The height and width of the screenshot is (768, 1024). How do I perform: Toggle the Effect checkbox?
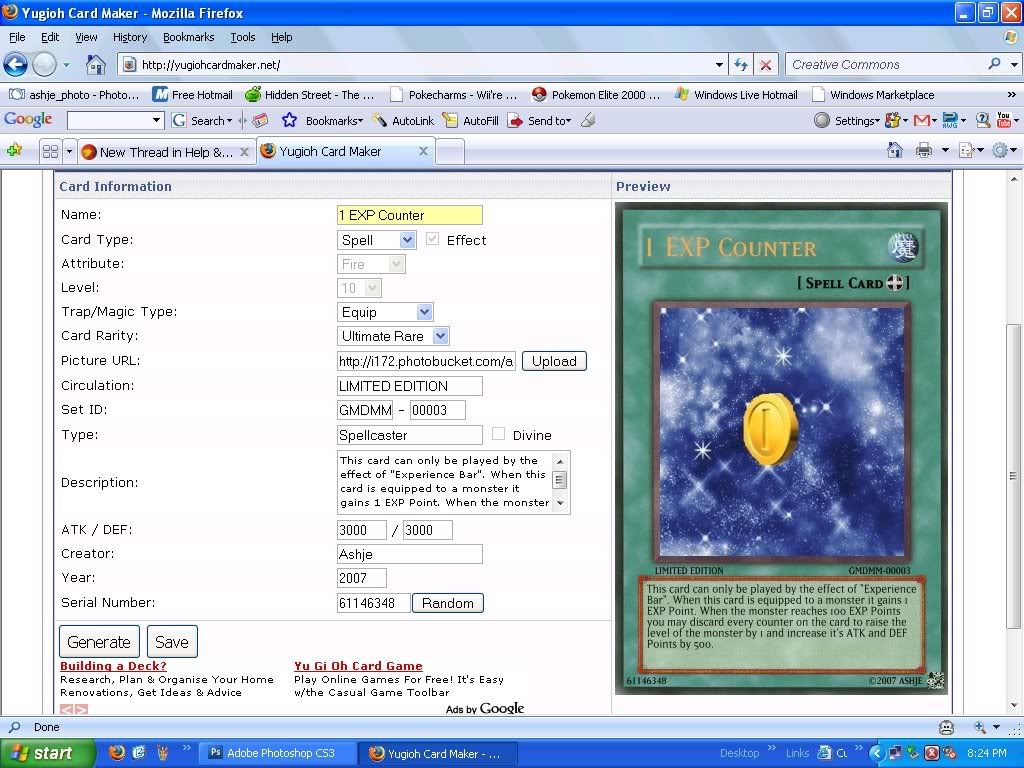click(432, 240)
